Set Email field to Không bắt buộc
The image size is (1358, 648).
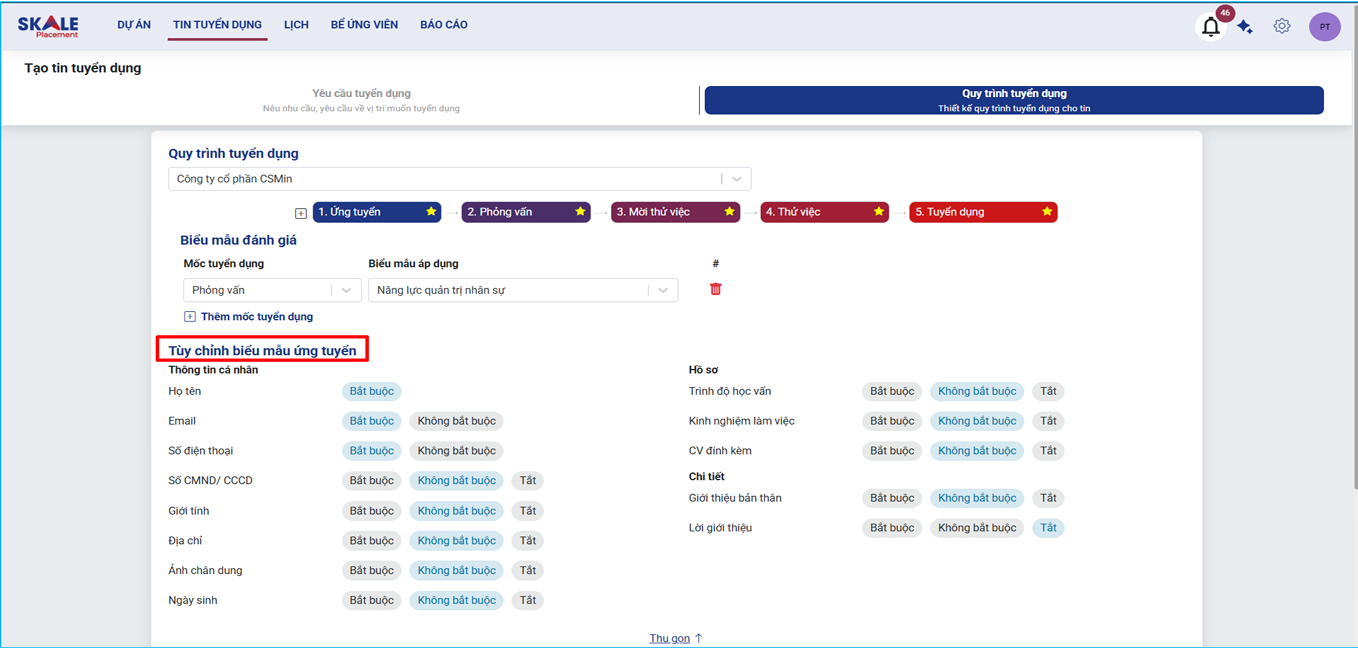(456, 421)
